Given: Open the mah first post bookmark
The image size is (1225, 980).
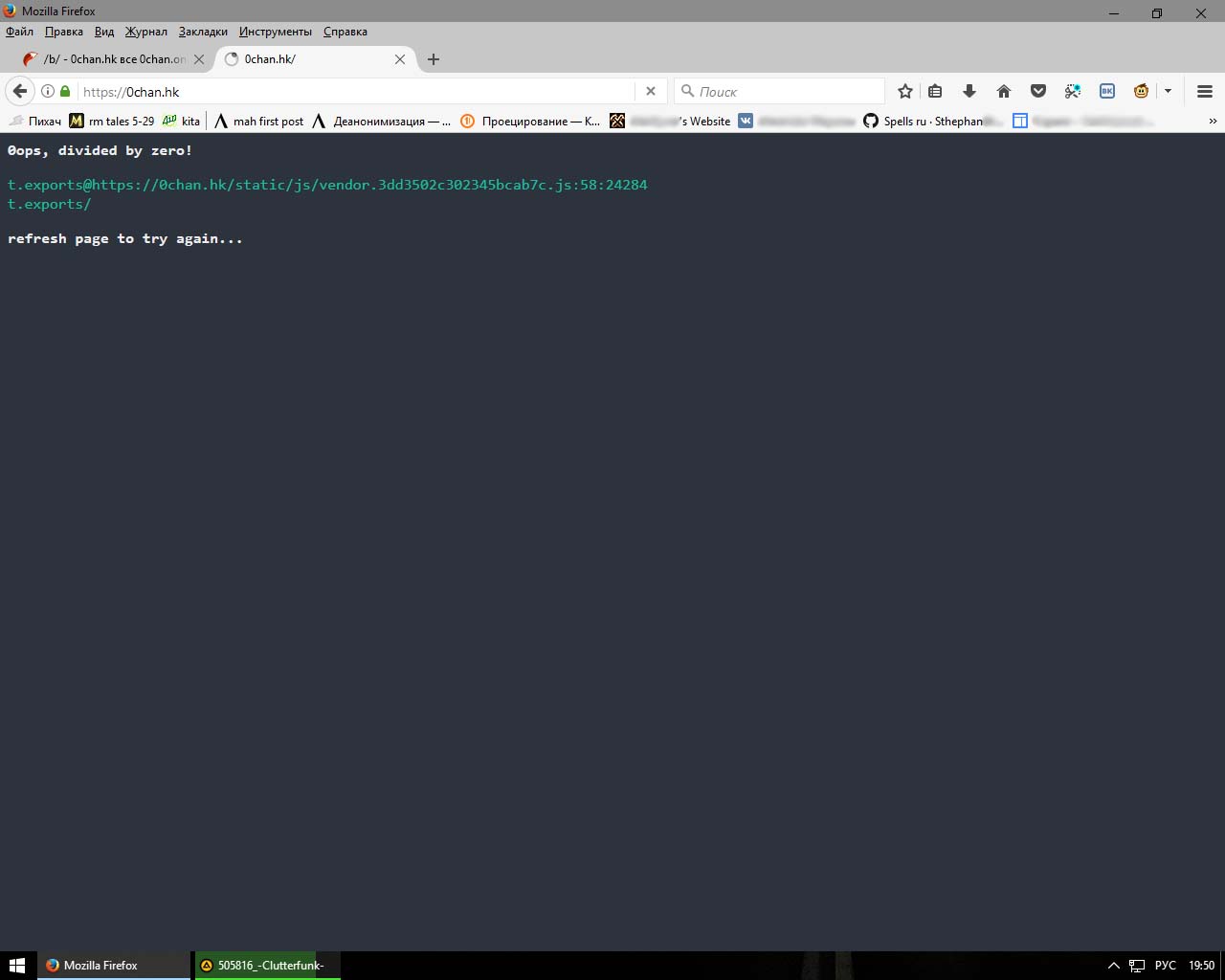Looking at the screenshot, I should (x=258, y=122).
